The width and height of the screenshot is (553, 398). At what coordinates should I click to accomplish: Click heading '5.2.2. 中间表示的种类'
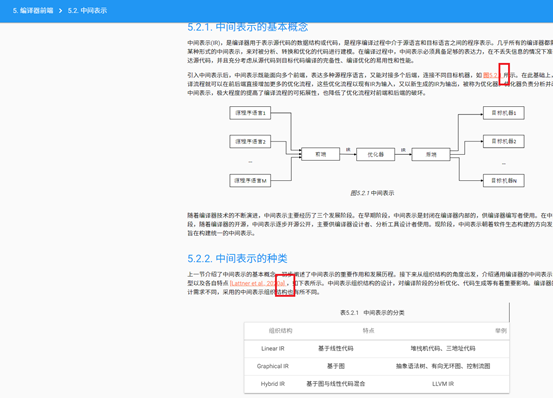pos(237,258)
